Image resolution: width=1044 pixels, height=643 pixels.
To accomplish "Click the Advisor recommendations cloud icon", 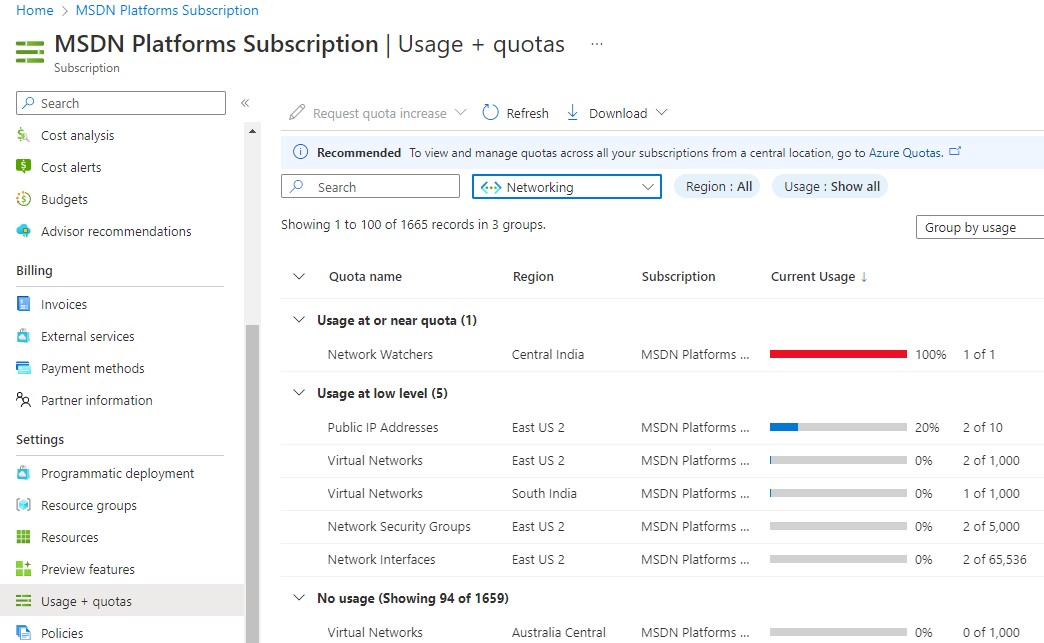I will click(23, 231).
